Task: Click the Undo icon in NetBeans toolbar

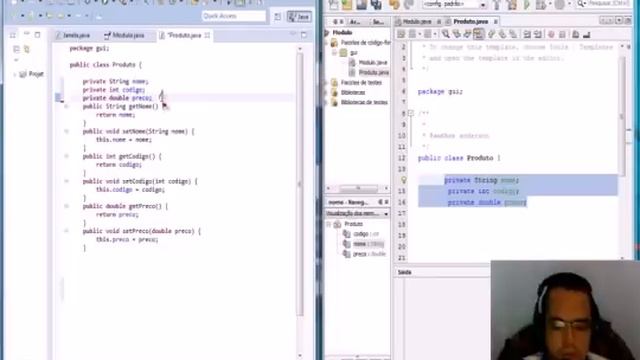Action: 394,4
